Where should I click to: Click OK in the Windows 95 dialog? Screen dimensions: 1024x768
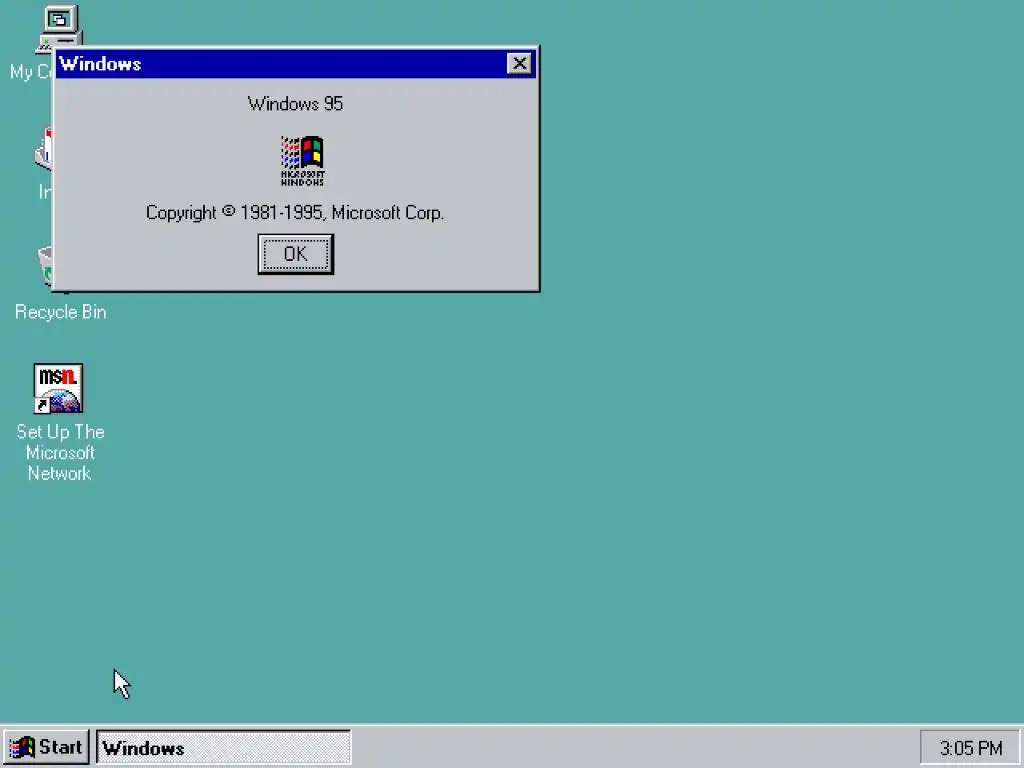click(x=296, y=254)
